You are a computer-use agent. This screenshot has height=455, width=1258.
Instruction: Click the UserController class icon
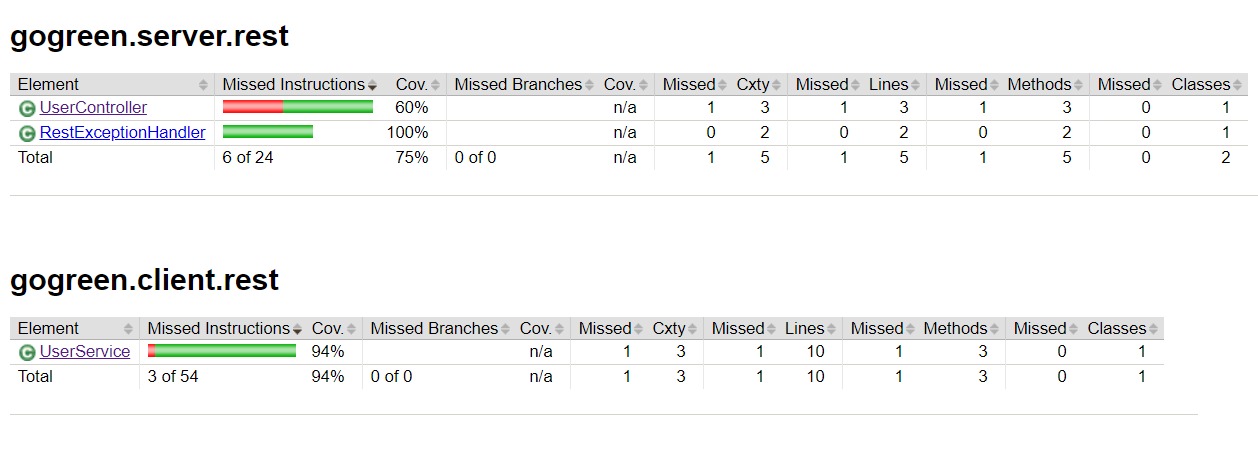point(27,108)
